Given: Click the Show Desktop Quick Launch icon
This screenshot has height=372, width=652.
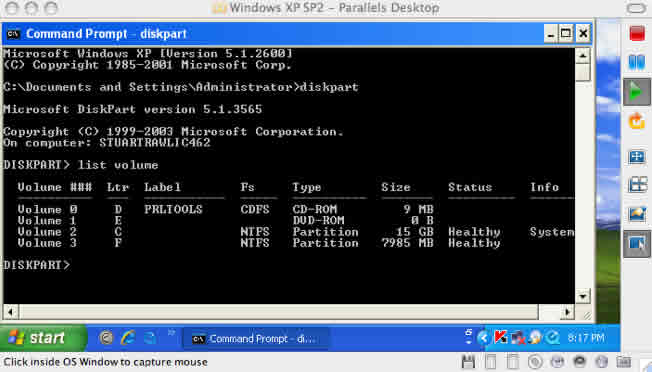Looking at the screenshot, I should 149,338.
